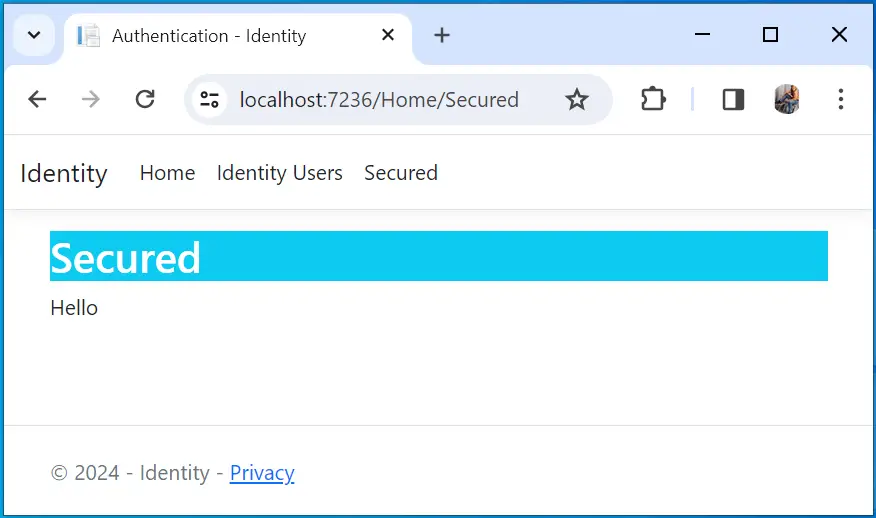Expand the tab search dropdown chevron
This screenshot has width=876, height=518.
pyautogui.click(x=34, y=35)
